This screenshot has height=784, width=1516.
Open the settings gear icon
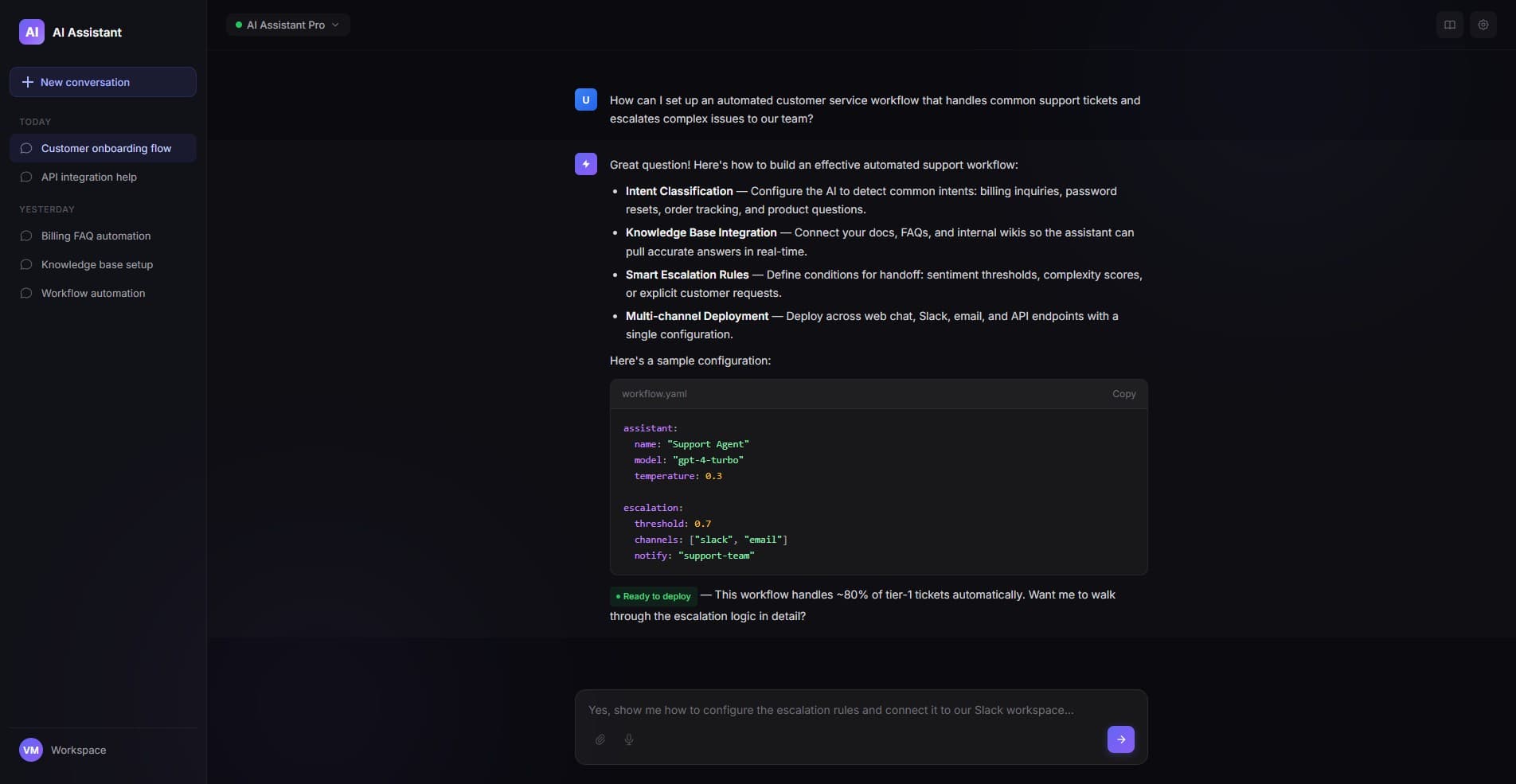coord(1483,25)
